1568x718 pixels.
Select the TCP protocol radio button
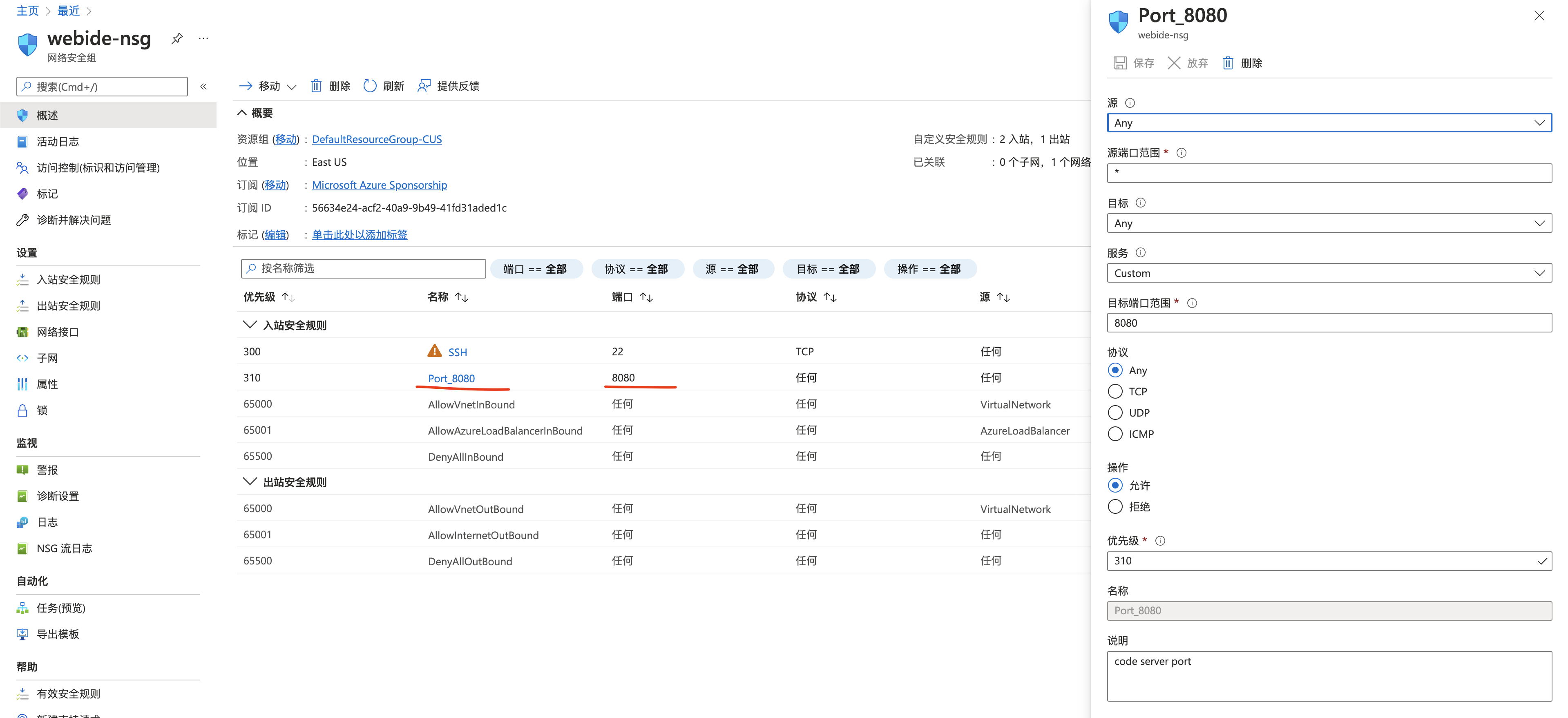pos(1115,391)
